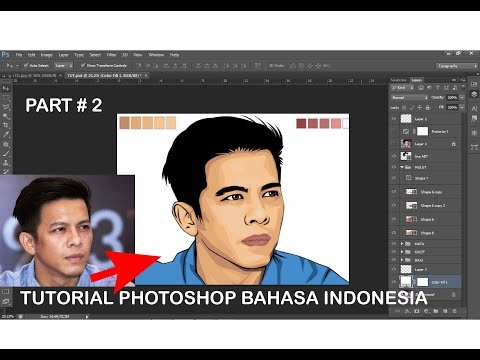Toggle the Show Transform Controls checkbox
480x360 pixels.
click(83, 65)
